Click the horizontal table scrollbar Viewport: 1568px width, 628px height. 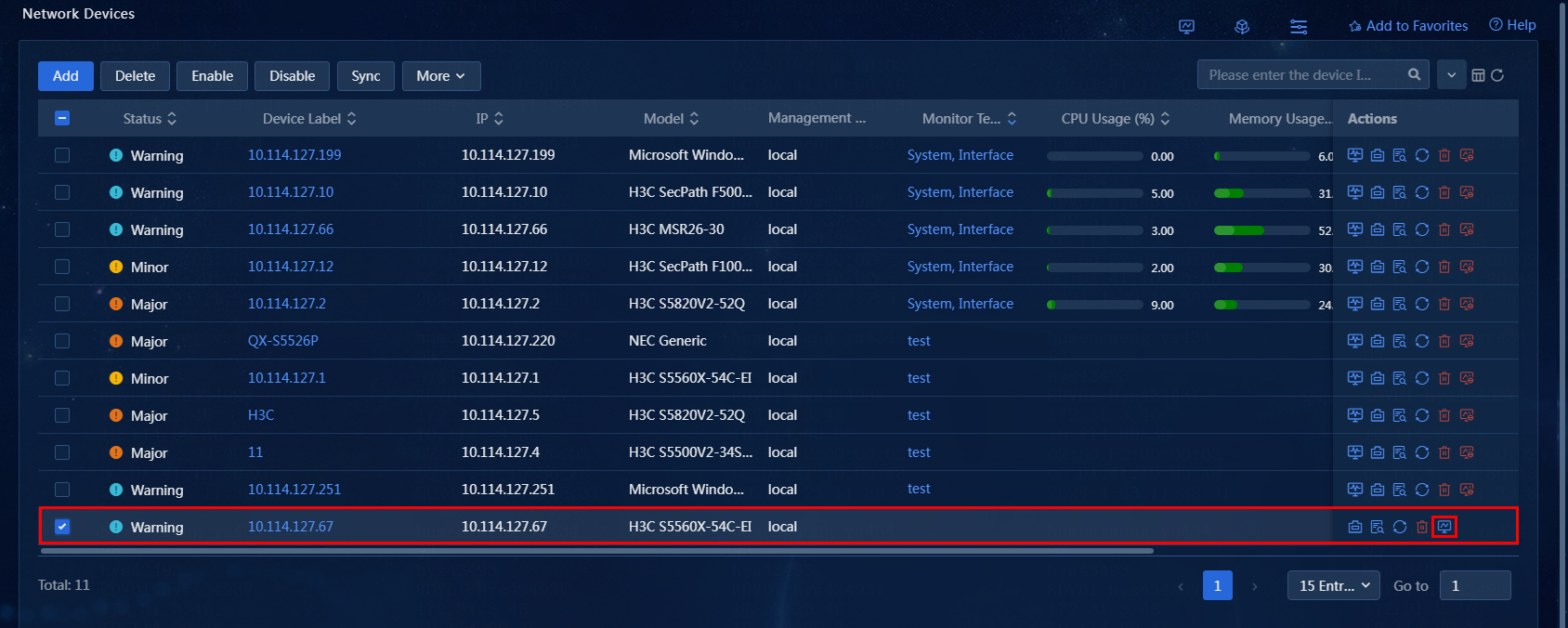tap(597, 551)
